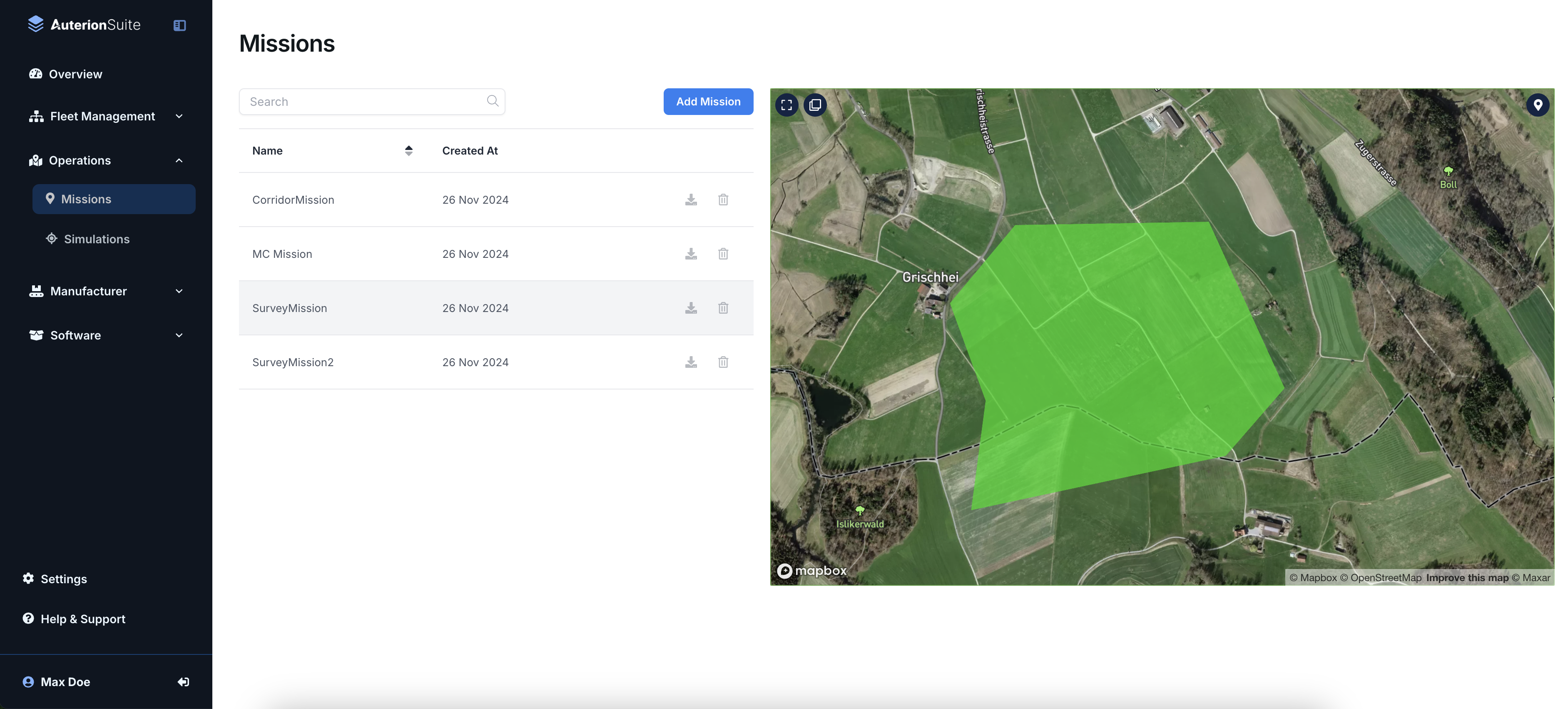Go to the Overview page
Viewport: 1568px width, 709px height.
[75, 74]
